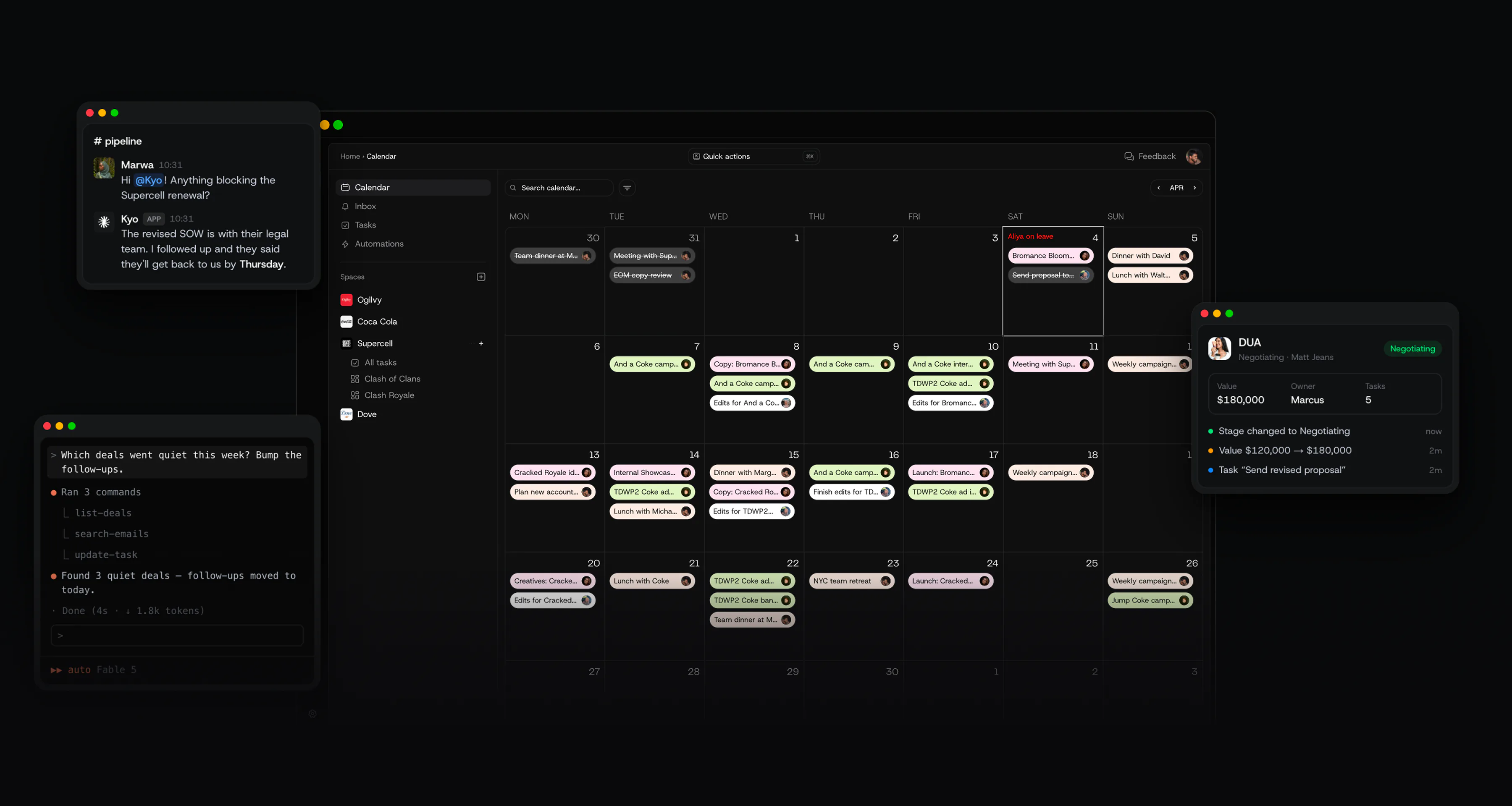Open user profile avatar in header

(1193, 157)
